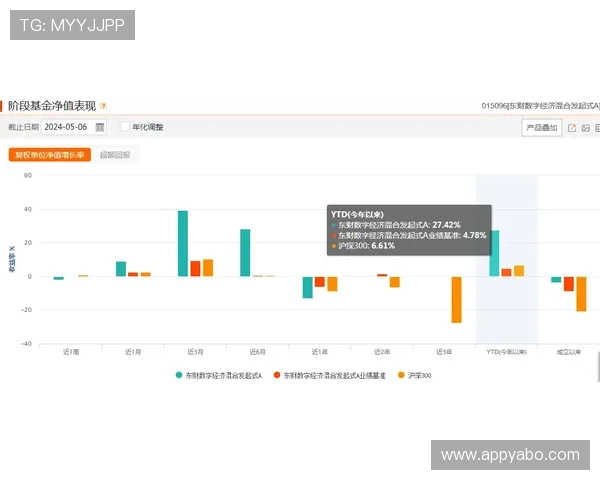This screenshot has width=600, height=480.
Task: Click the 近2年 axis label
Action: (382, 352)
